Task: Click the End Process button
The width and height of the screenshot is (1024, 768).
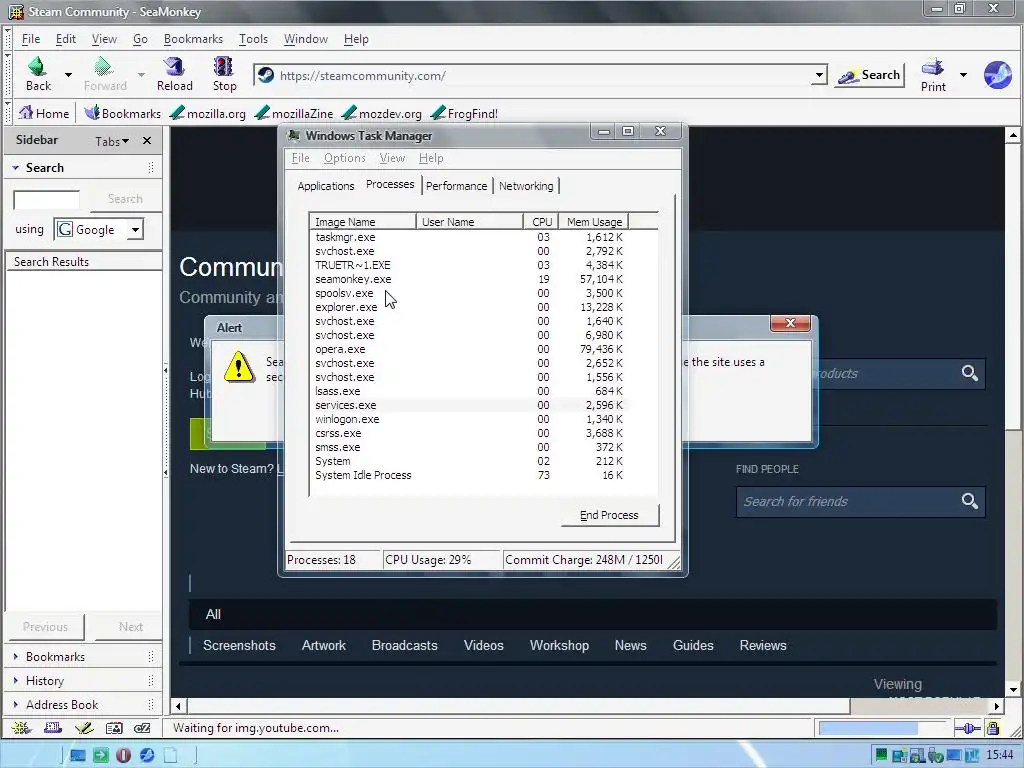Action: pos(609,515)
